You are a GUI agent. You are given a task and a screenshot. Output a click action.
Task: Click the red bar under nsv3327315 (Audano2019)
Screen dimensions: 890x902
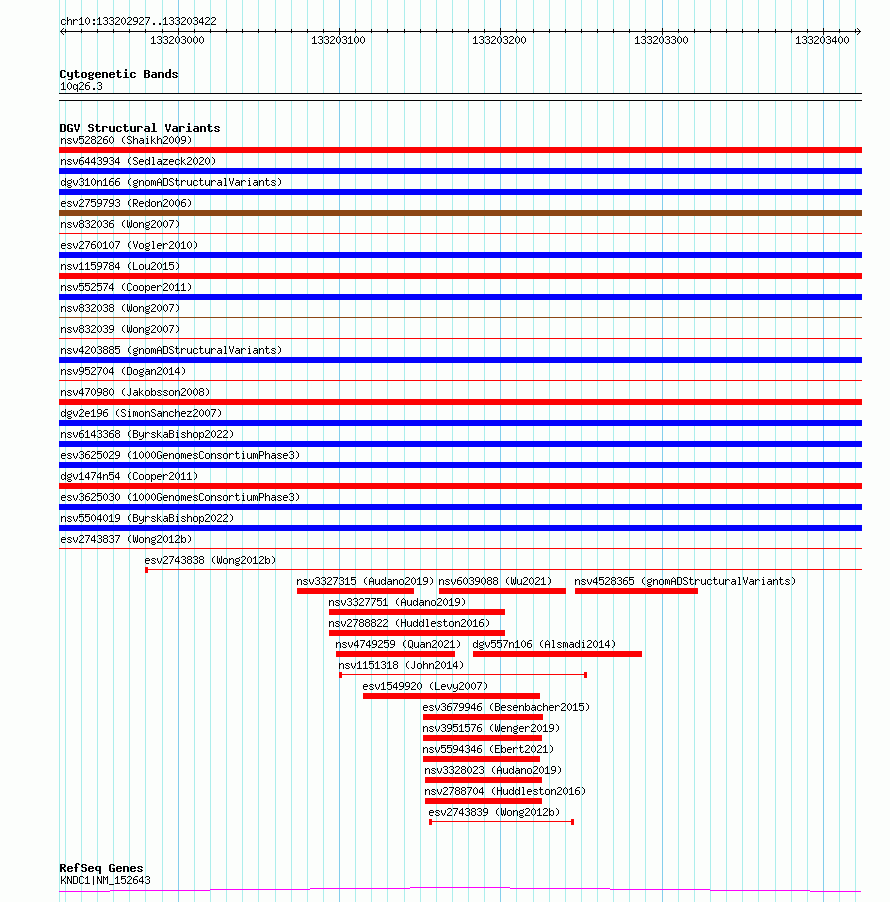[356, 591]
